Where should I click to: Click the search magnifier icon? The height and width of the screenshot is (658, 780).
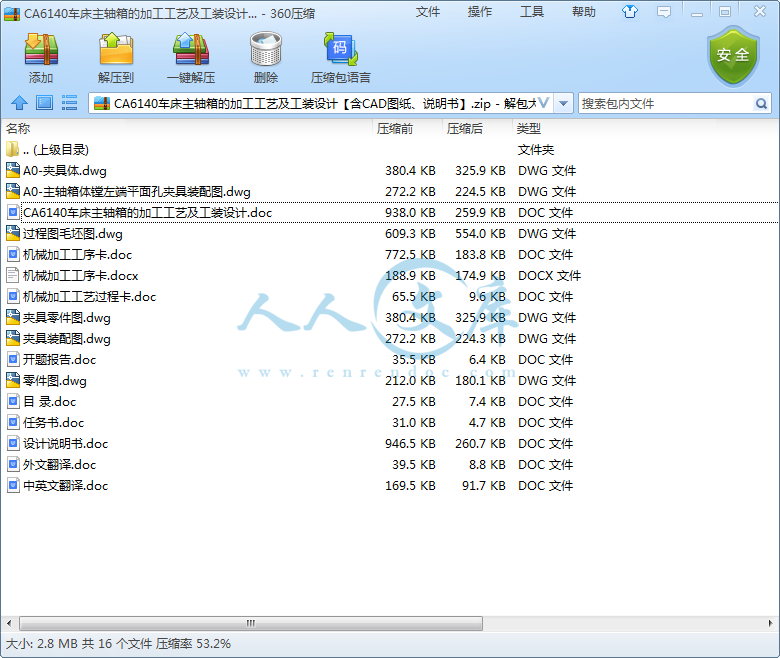(x=761, y=103)
